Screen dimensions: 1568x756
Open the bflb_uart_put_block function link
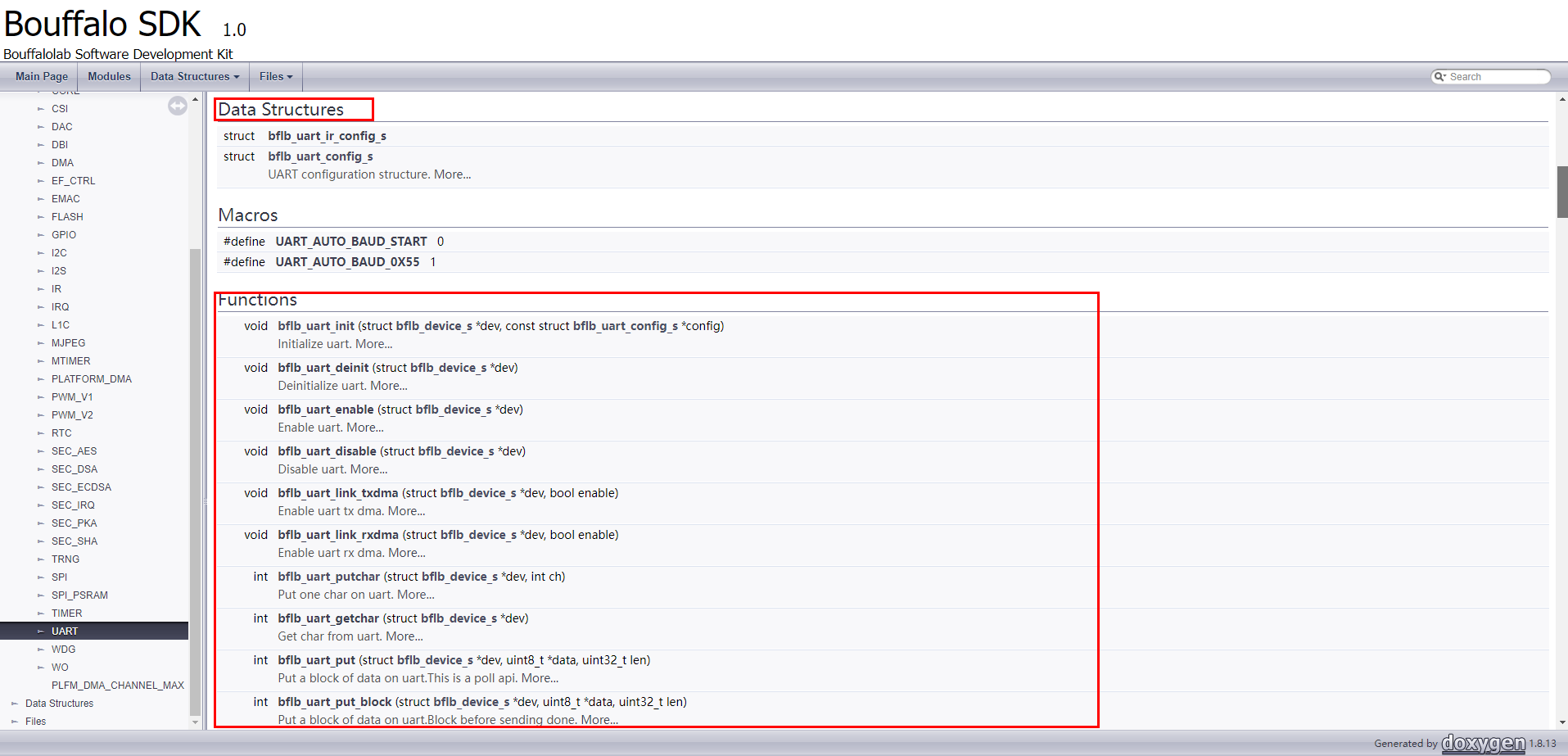click(x=335, y=702)
